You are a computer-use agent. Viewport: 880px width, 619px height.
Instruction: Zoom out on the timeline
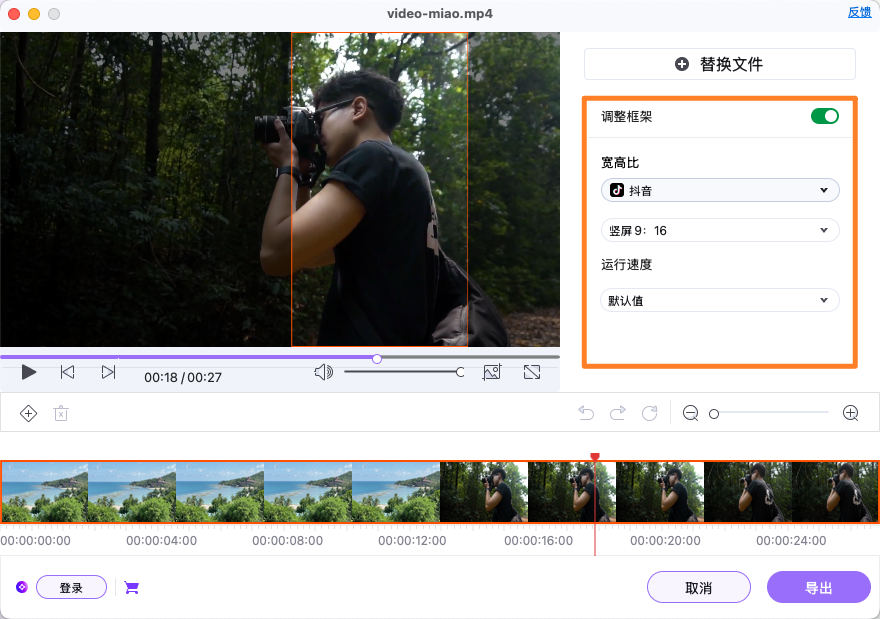coord(690,412)
